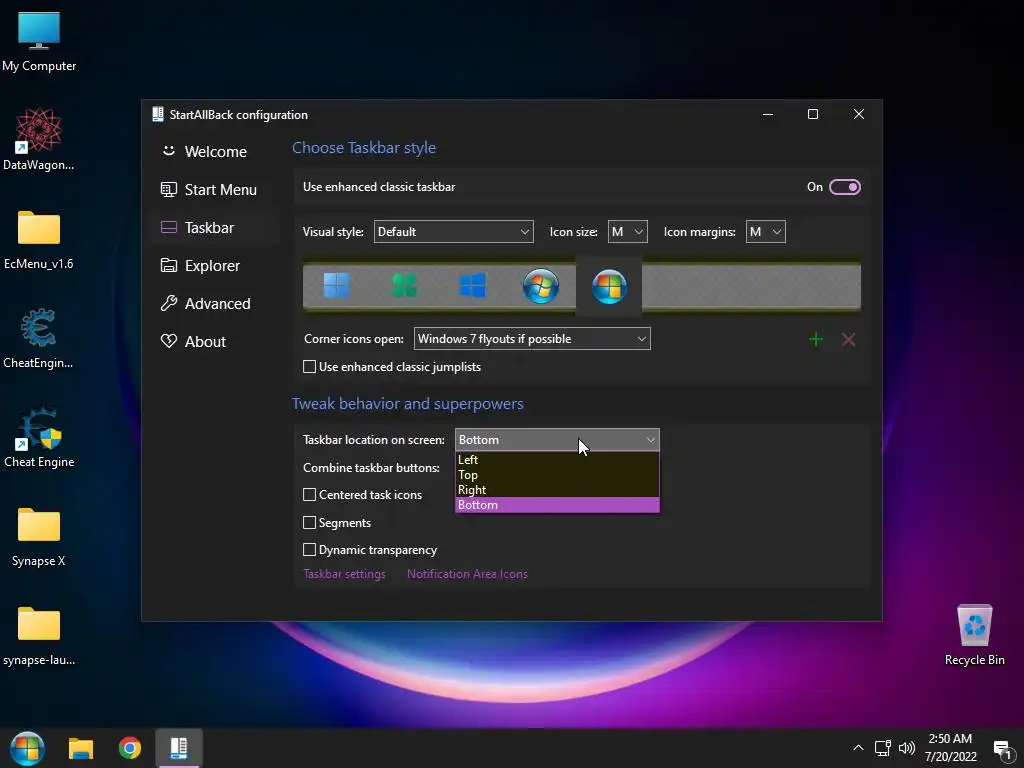
Task: Choose Right taskbar location
Action: pyautogui.click(x=557, y=490)
